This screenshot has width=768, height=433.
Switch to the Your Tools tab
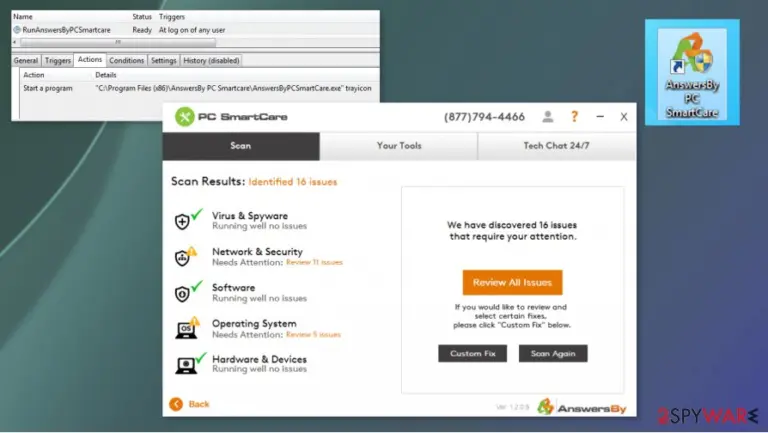[x=399, y=145]
